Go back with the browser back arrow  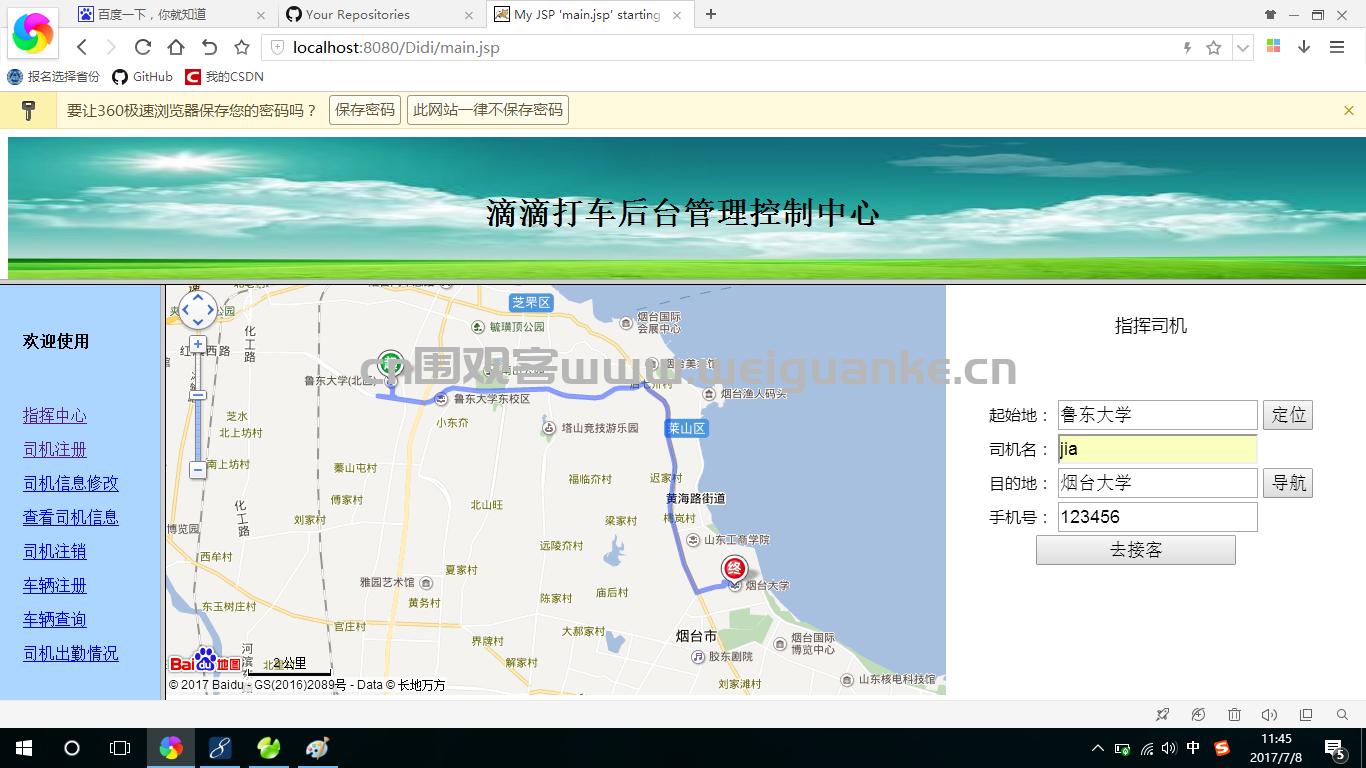[82, 47]
